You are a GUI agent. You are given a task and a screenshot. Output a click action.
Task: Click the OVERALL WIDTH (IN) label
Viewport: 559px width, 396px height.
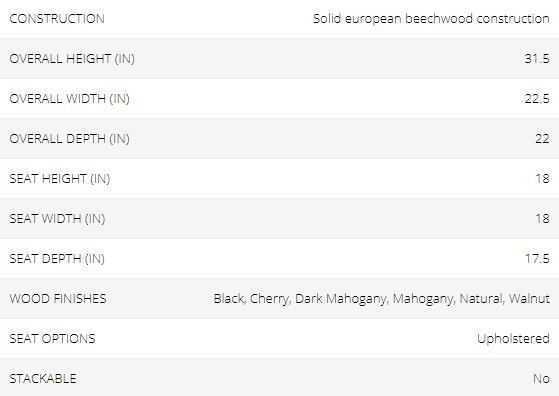pyautogui.click(x=70, y=98)
